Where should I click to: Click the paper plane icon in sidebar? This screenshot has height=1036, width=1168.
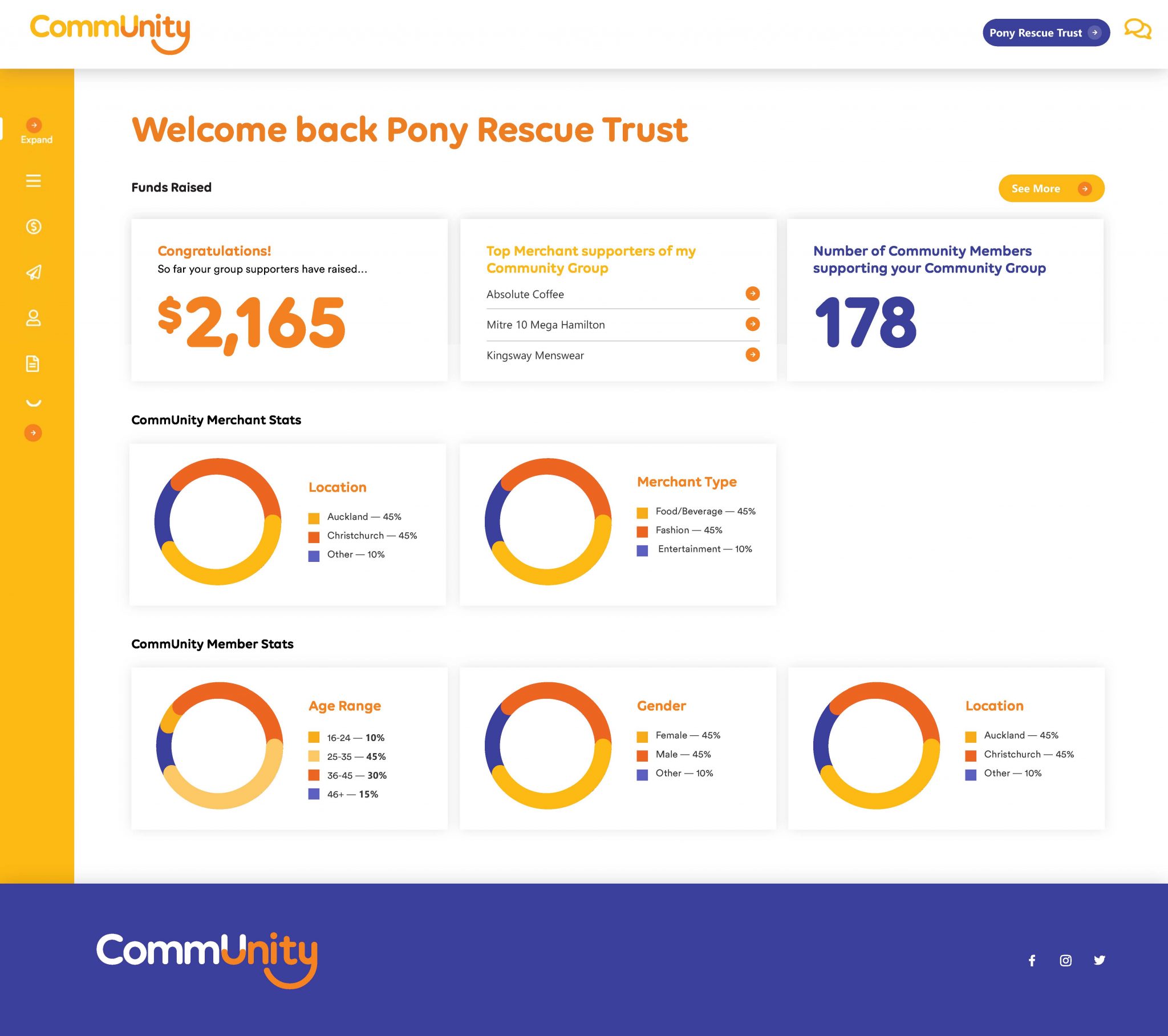click(34, 272)
